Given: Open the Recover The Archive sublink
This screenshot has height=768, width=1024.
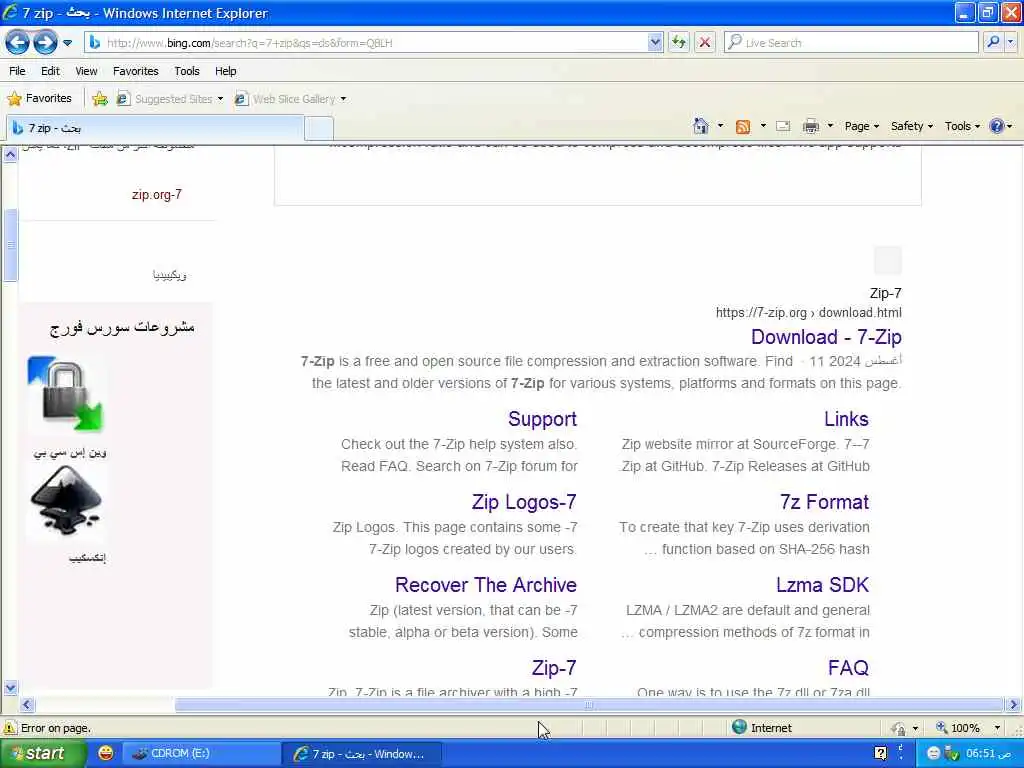Looking at the screenshot, I should coord(486,585).
